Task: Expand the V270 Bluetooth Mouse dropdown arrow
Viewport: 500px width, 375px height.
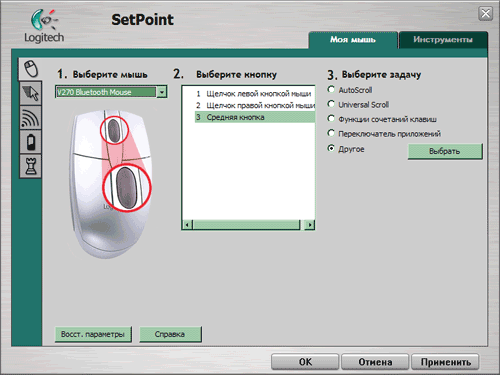Action: click(x=162, y=92)
